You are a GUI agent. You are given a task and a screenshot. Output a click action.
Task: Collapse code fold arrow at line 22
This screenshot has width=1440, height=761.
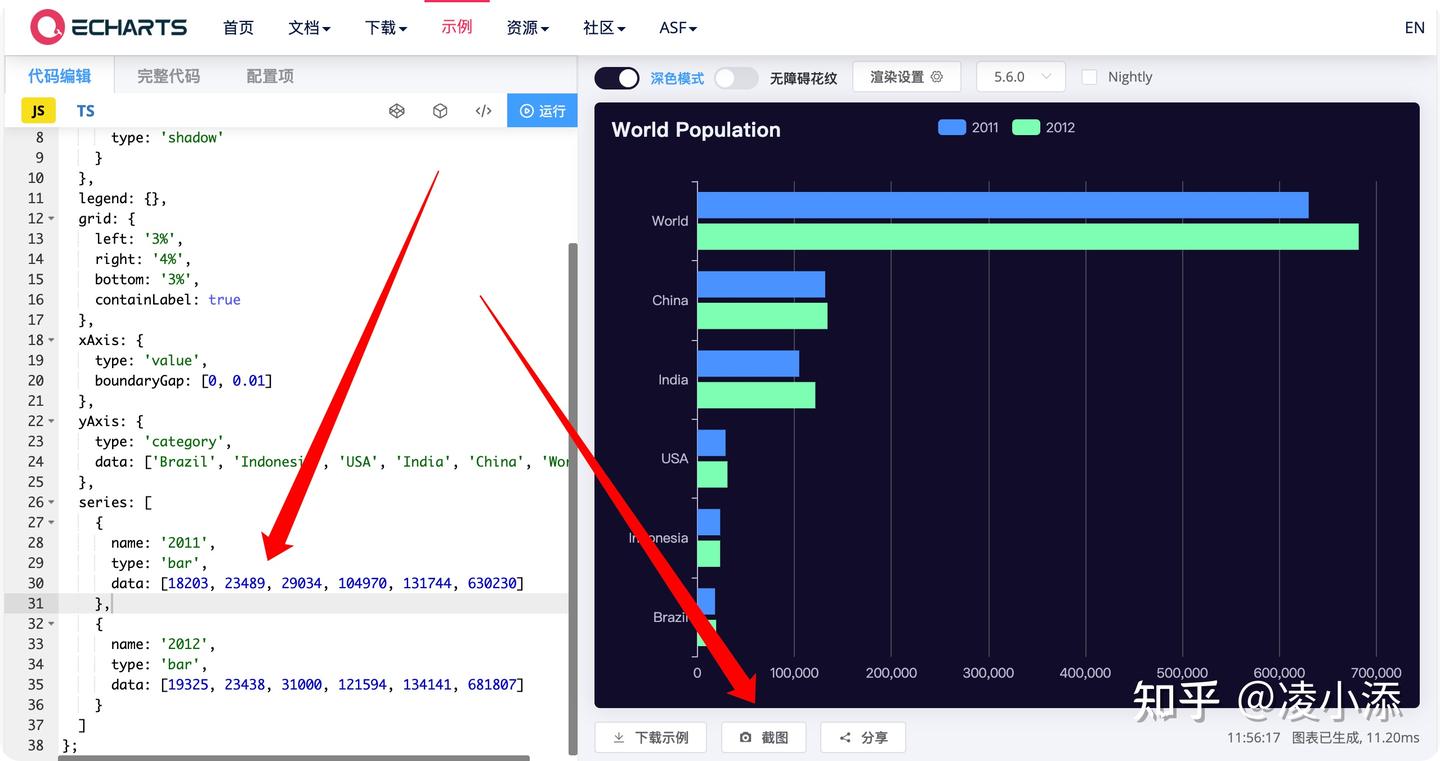tap(52, 421)
